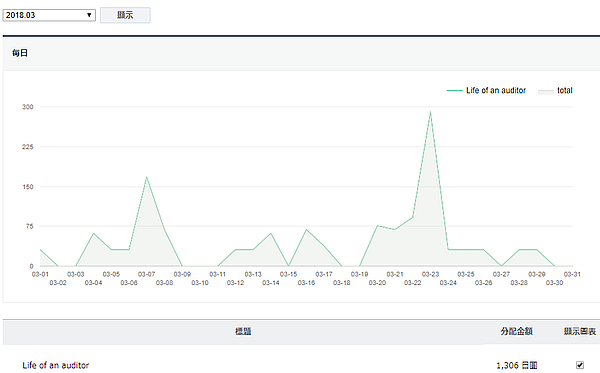Open the 2018.03 month dropdown
The height and width of the screenshot is (373, 600).
click(x=49, y=15)
